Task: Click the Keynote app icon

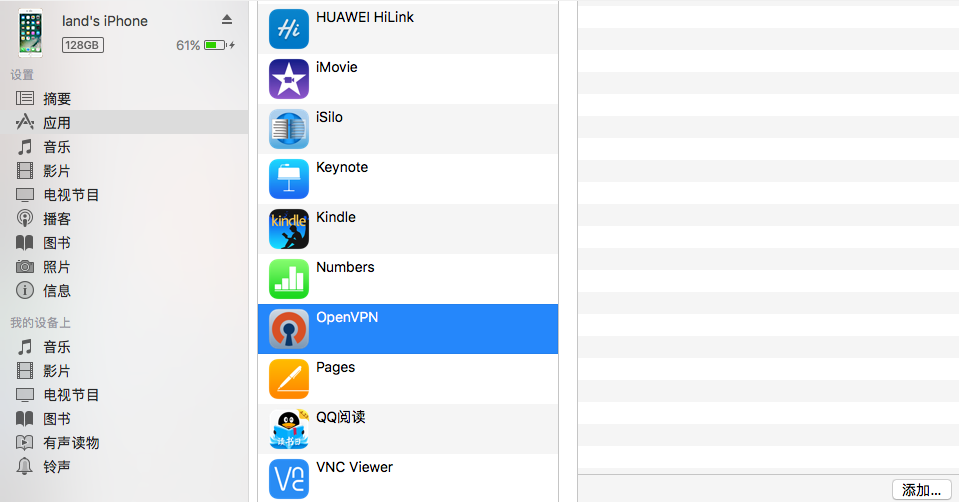Action: coord(289,179)
